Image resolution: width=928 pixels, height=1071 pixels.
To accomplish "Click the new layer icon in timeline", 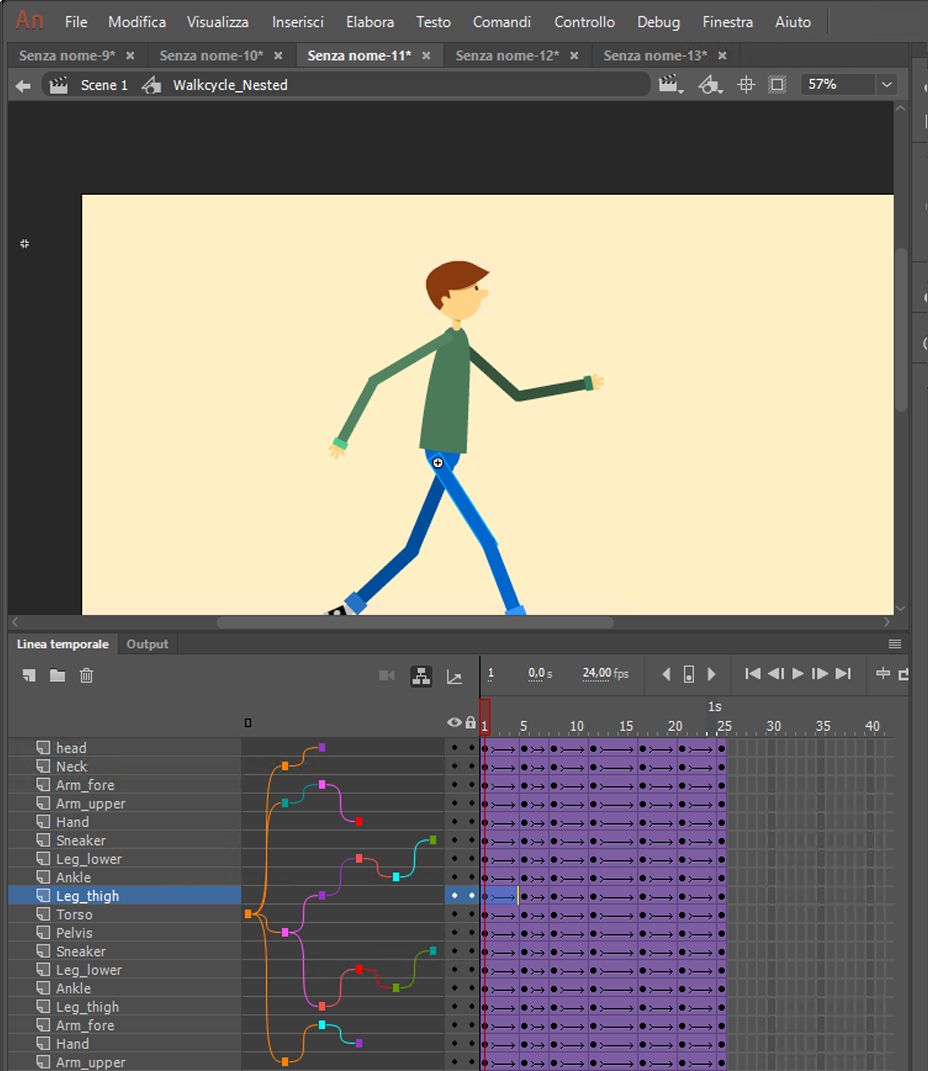I will point(29,676).
